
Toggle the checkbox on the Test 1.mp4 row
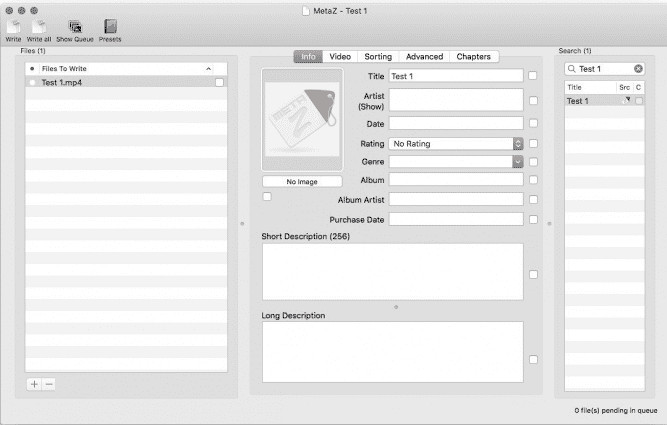coord(219,83)
